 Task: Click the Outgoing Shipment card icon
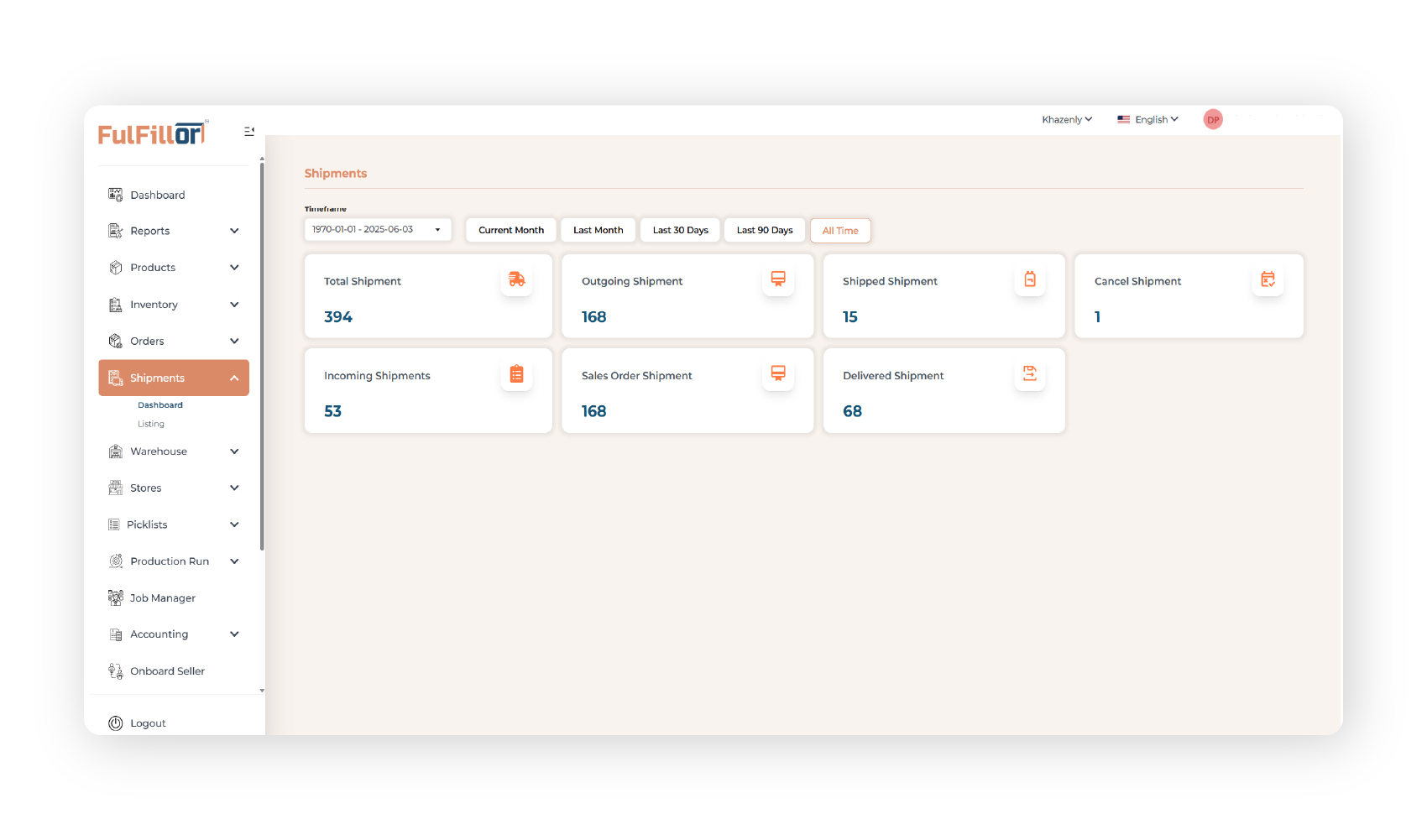coord(778,279)
